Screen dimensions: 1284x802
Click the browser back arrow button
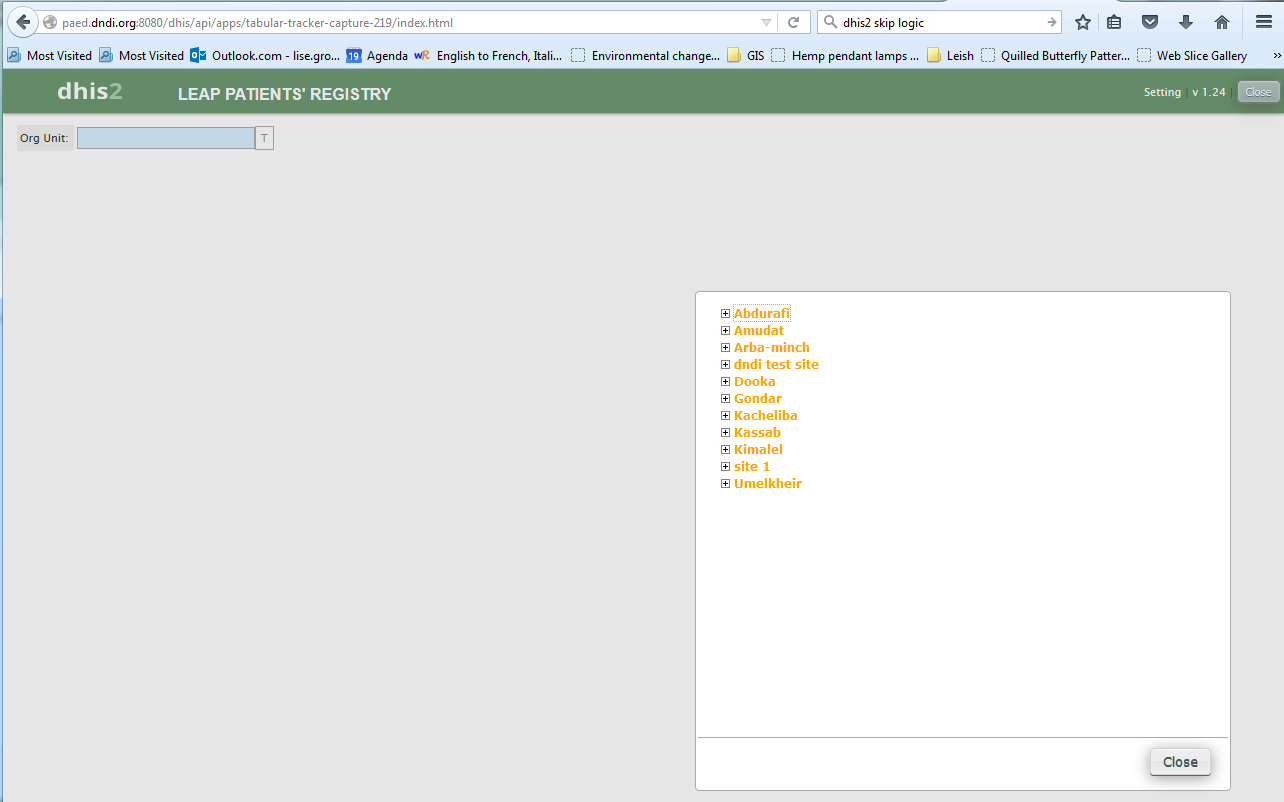click(x=22, y=22)
